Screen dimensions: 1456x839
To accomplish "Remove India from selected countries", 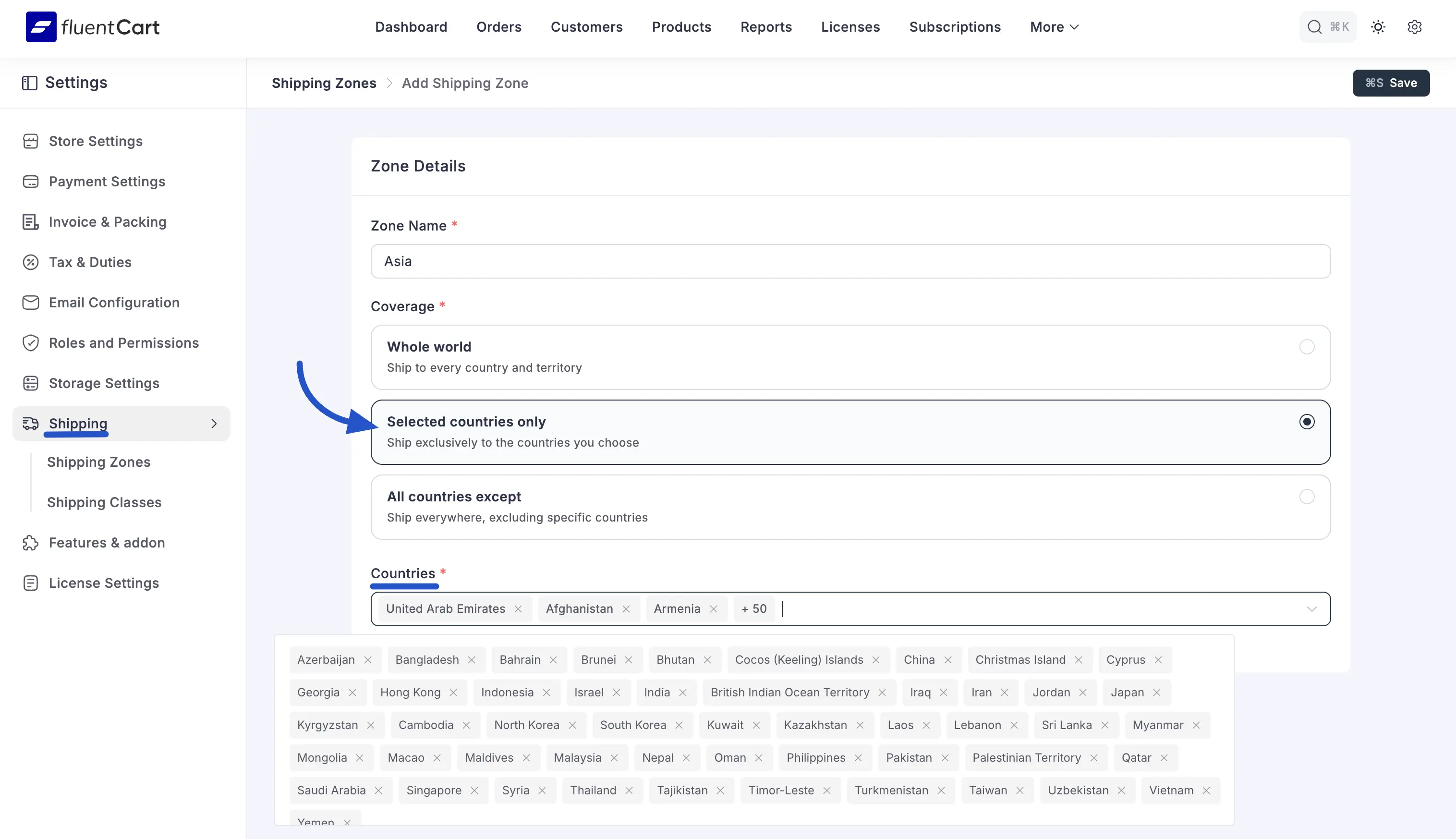I will click(x=683, y=693).
